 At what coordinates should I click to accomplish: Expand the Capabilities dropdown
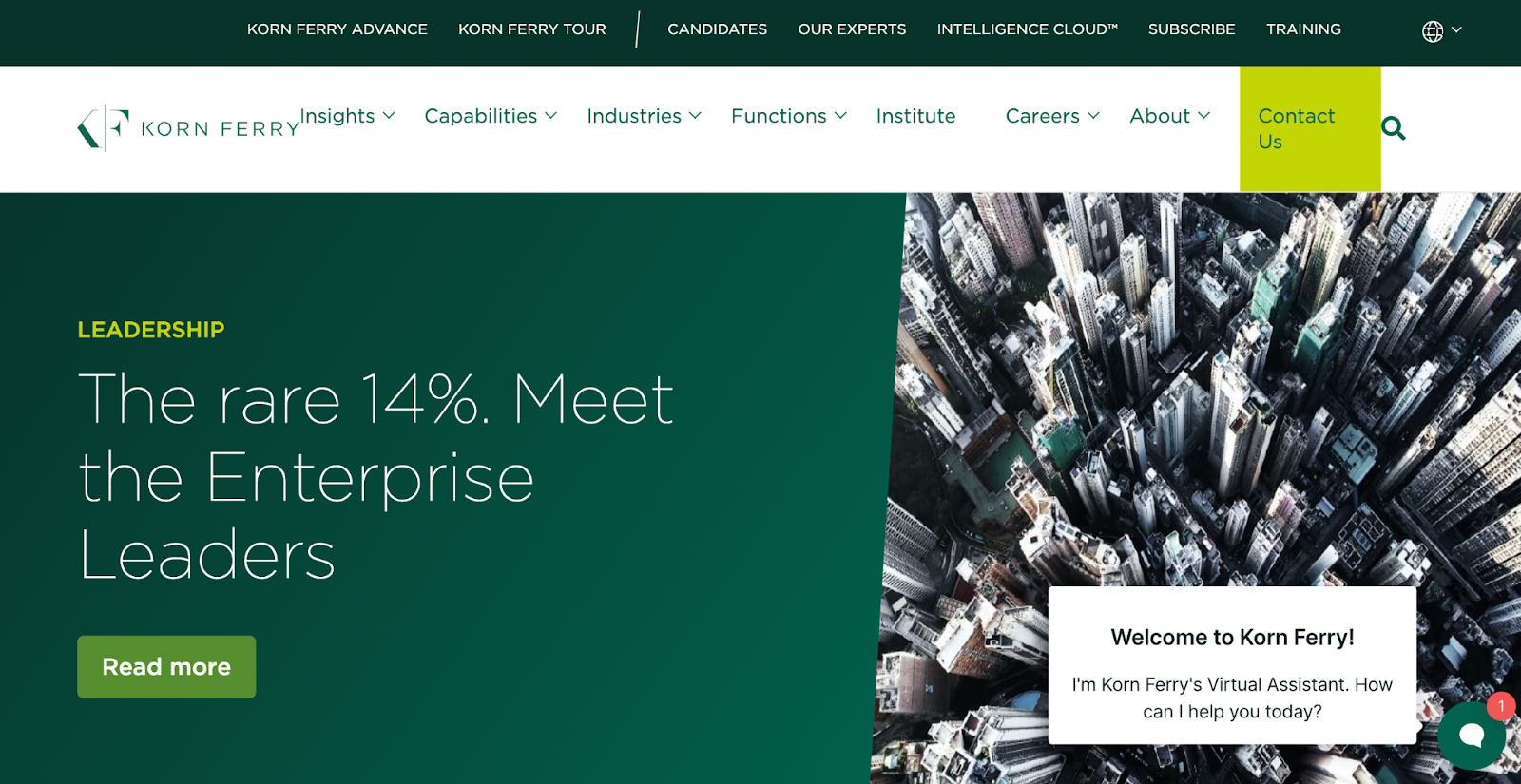(x=491, y=116)
